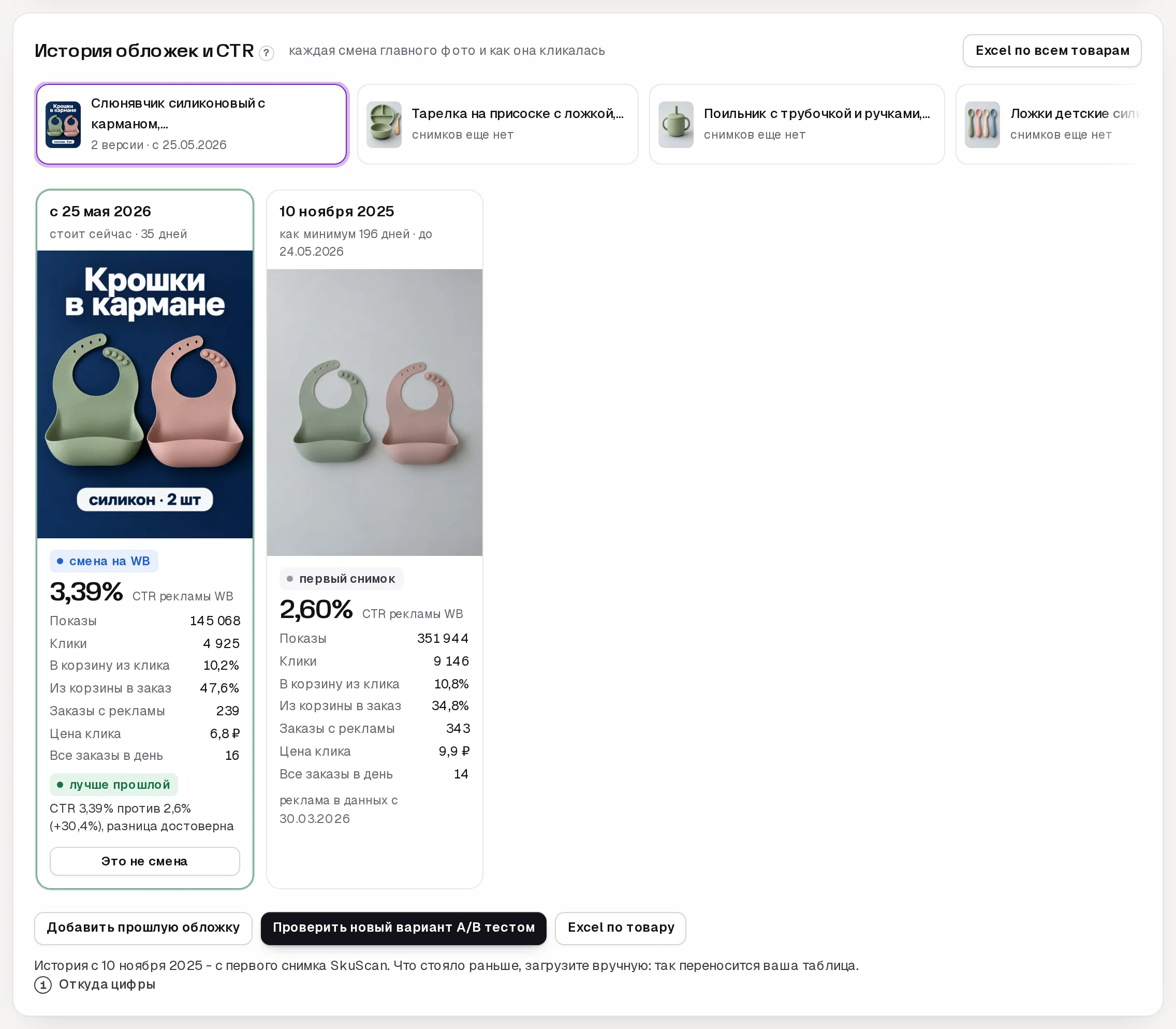
Task: Open the info icon next to Откуда цифры
Action: tap(43, 985)
